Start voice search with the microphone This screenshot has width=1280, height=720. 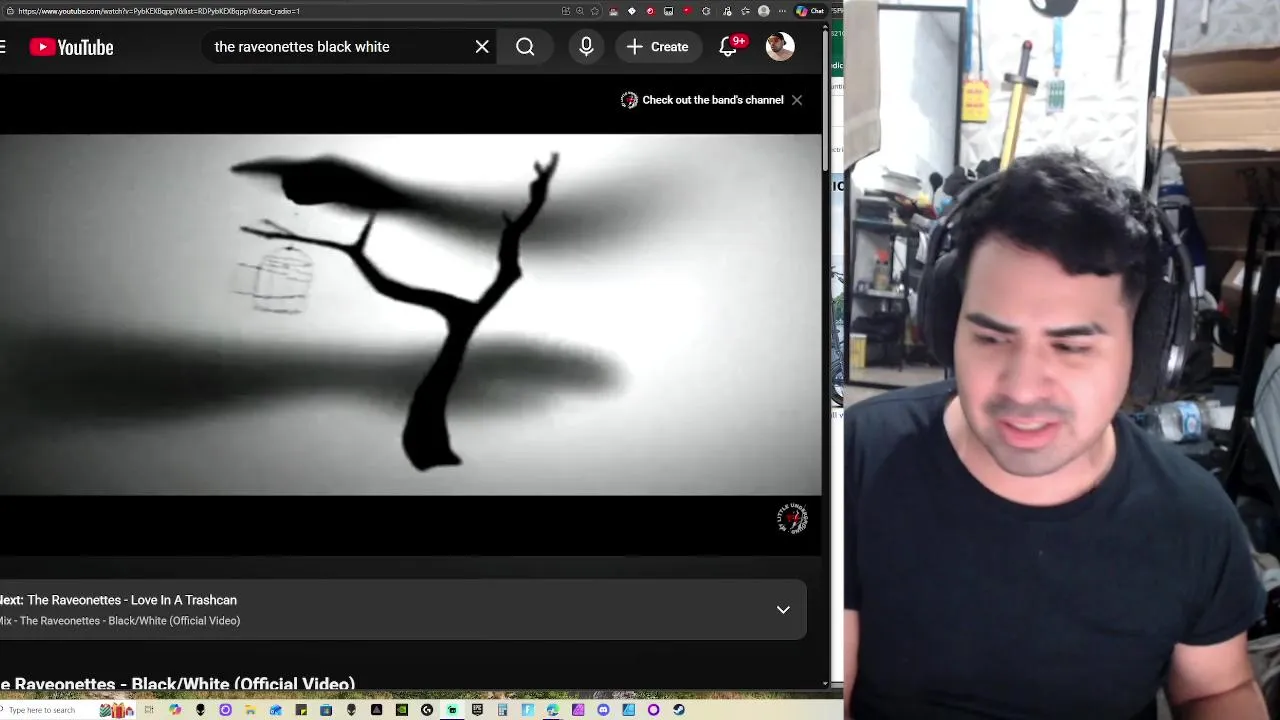pyautogui.click(x=586, y=47)
